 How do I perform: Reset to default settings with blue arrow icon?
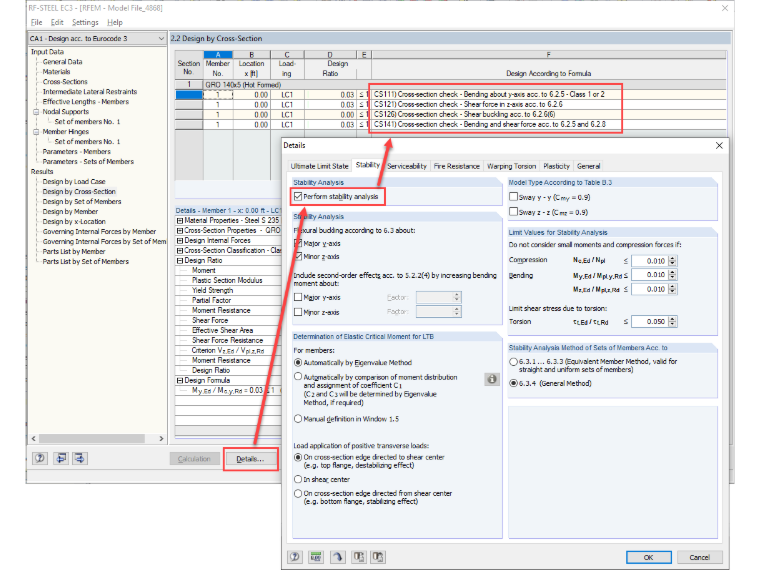point(337,557)
